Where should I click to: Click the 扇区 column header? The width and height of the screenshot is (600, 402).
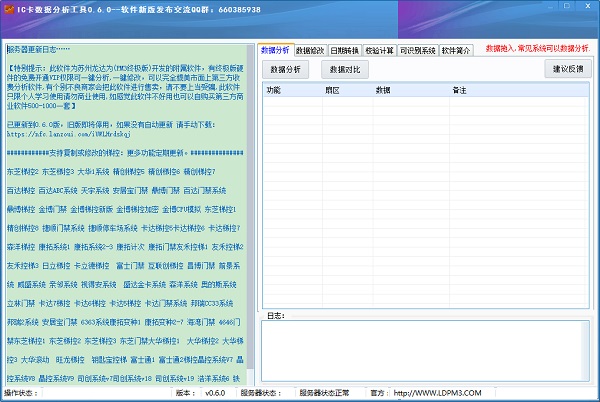347,90
